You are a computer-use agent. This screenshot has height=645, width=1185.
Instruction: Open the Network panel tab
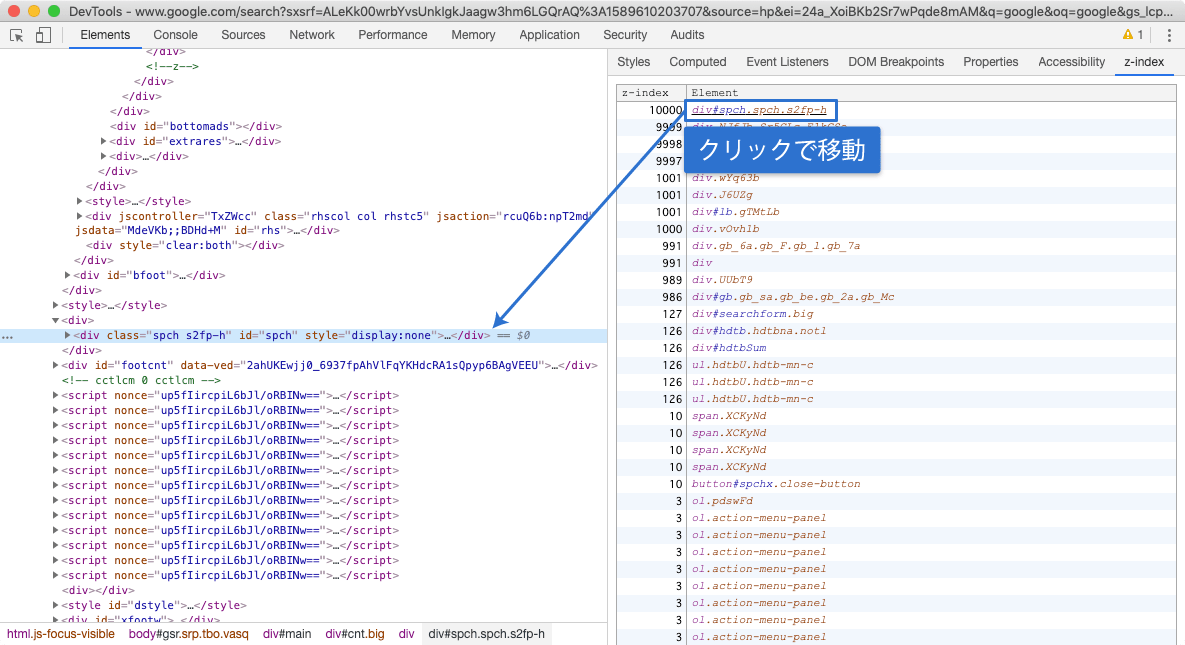click(311, 35)
